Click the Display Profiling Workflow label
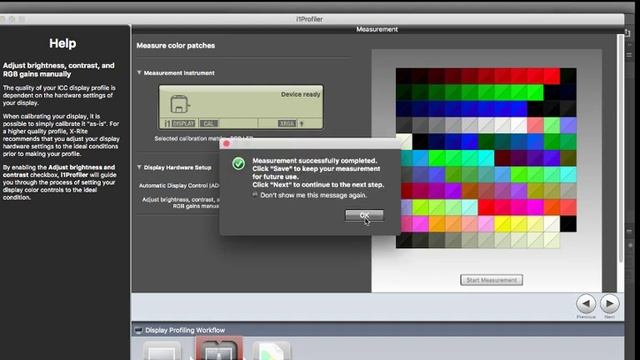 click(x=185, y=330)
